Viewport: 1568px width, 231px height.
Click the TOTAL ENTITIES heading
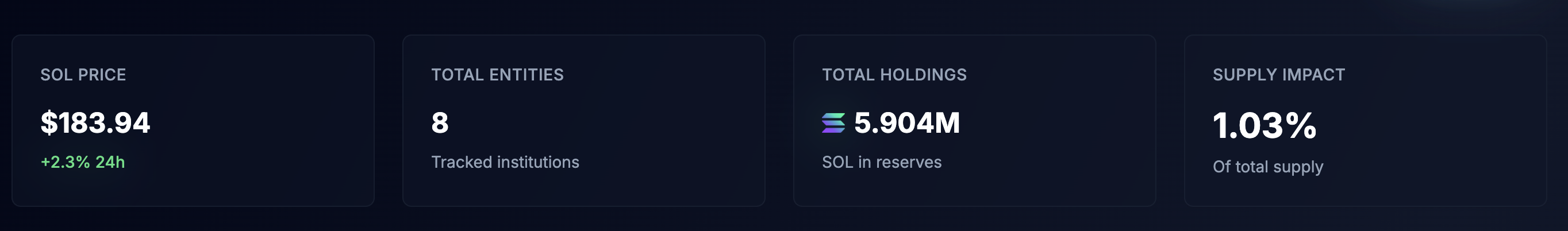point(497,75)
